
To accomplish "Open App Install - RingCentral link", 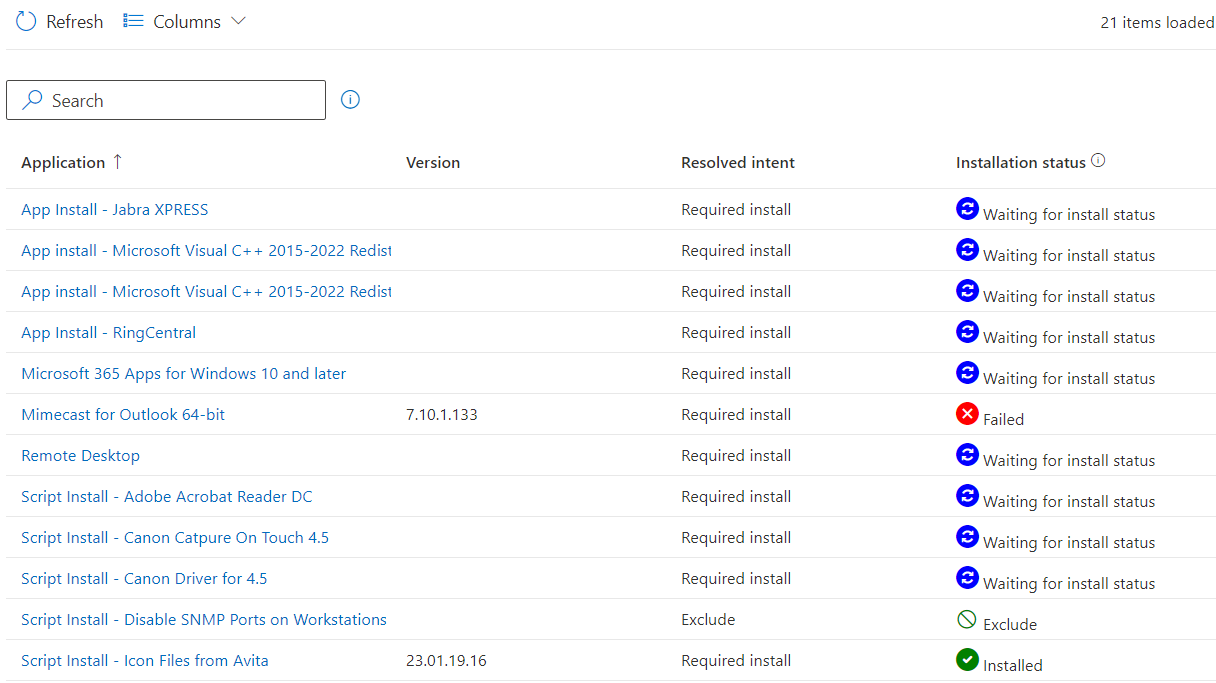I will click(x=108, y=333).
